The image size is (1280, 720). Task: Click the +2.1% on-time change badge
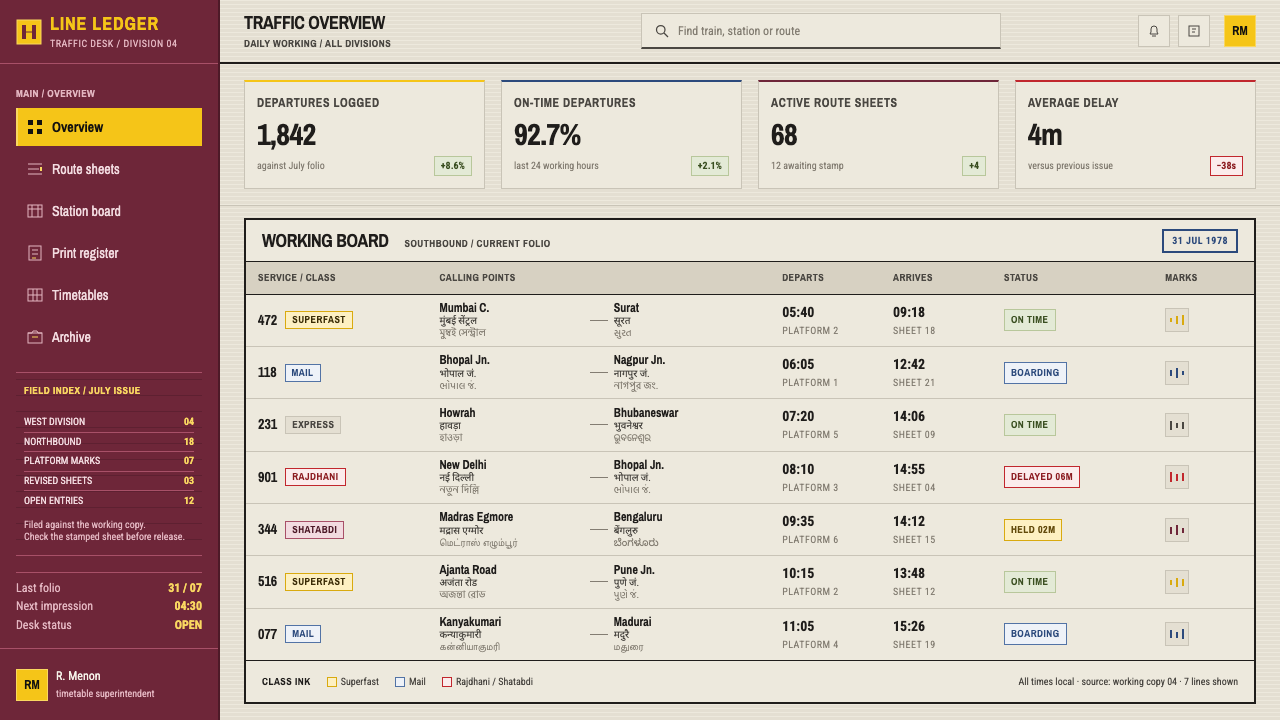710,166
